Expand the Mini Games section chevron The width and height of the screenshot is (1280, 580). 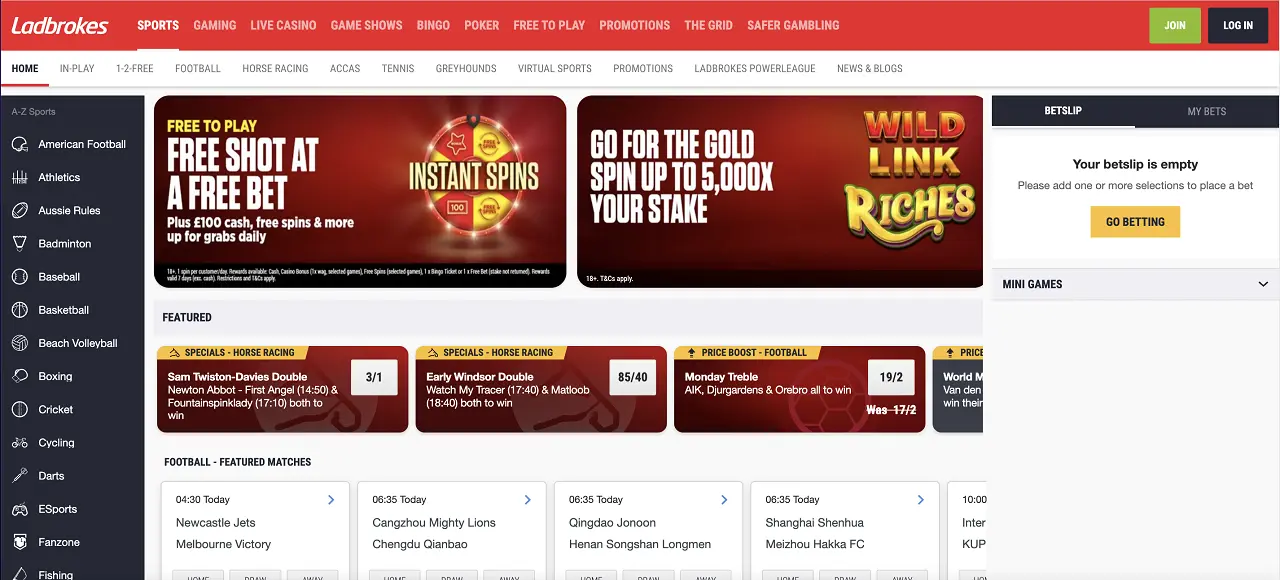tap(1263, 284)
